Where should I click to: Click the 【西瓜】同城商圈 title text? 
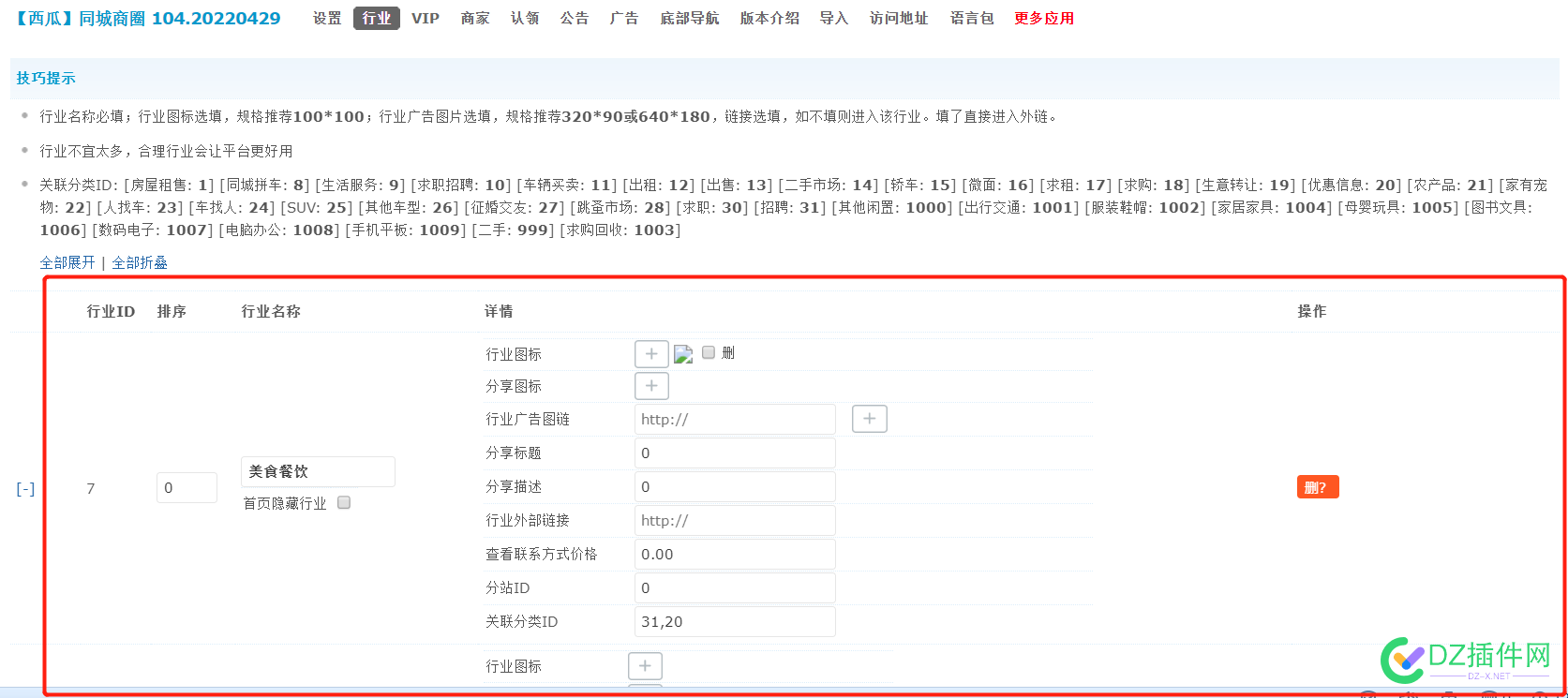(x=147, y=18)
